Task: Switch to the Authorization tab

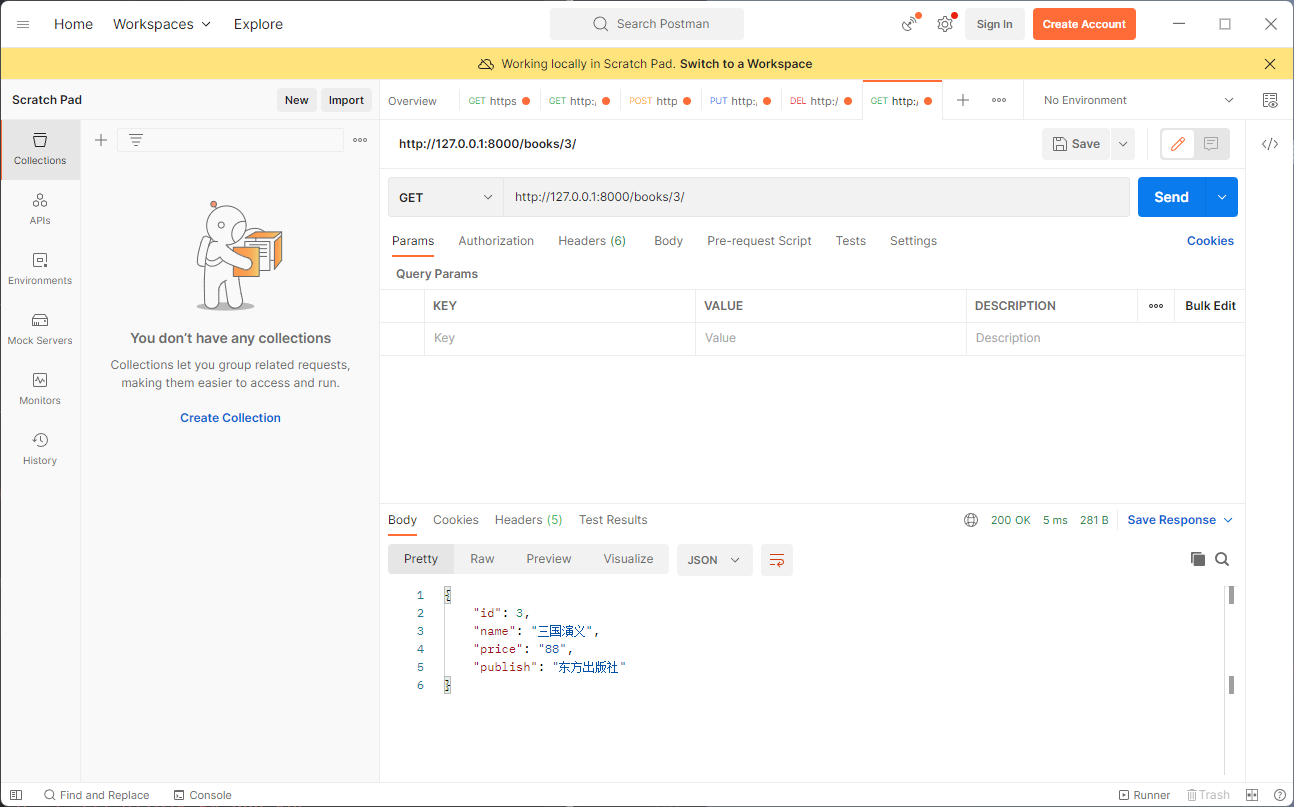Action: 496,241
